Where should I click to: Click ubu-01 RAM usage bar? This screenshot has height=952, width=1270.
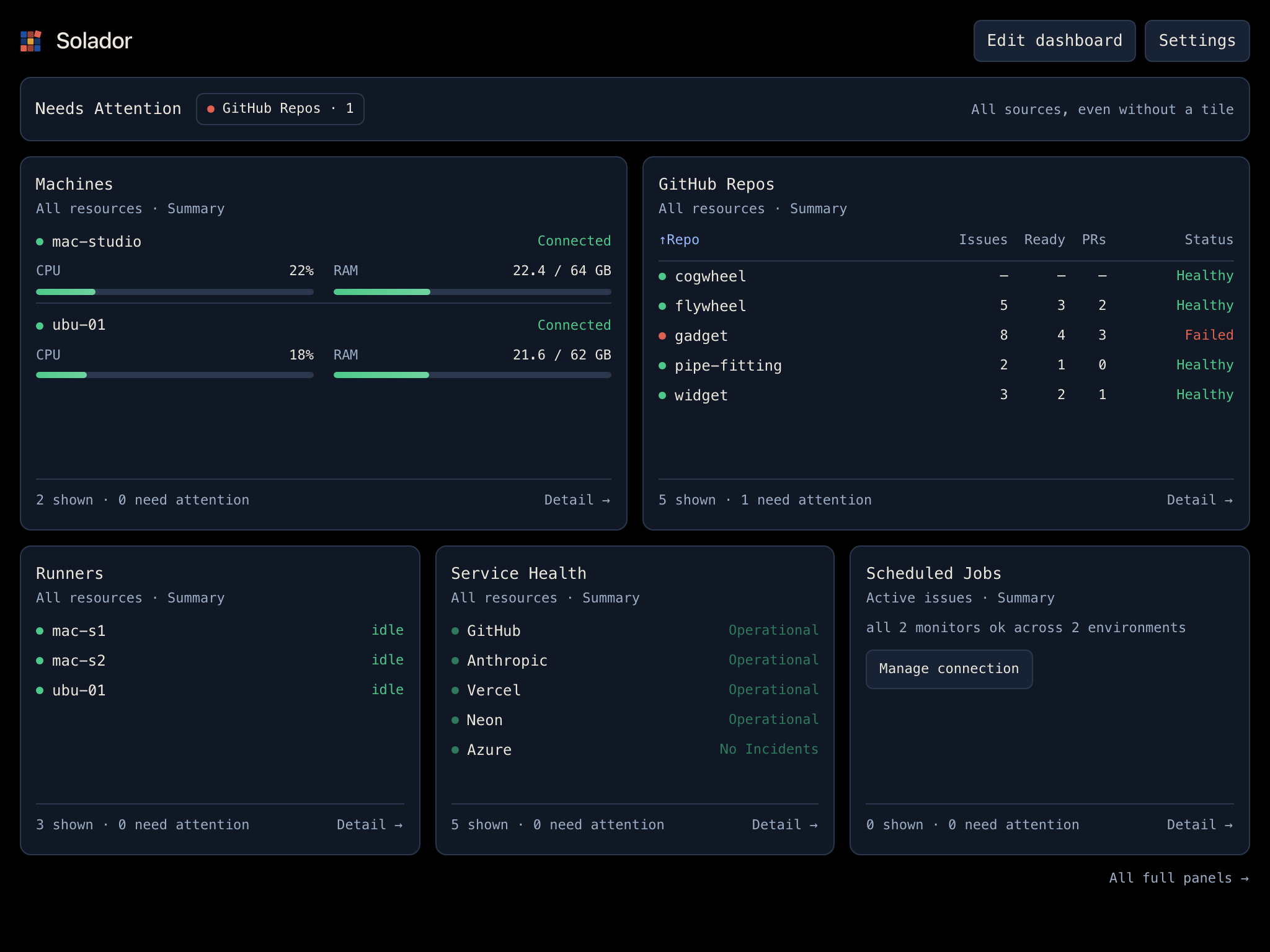[473, 375]
